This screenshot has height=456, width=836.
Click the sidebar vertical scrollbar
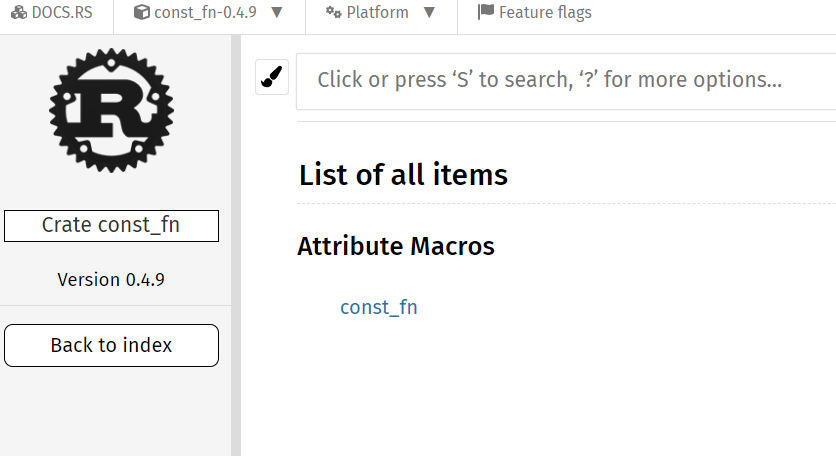236,245
